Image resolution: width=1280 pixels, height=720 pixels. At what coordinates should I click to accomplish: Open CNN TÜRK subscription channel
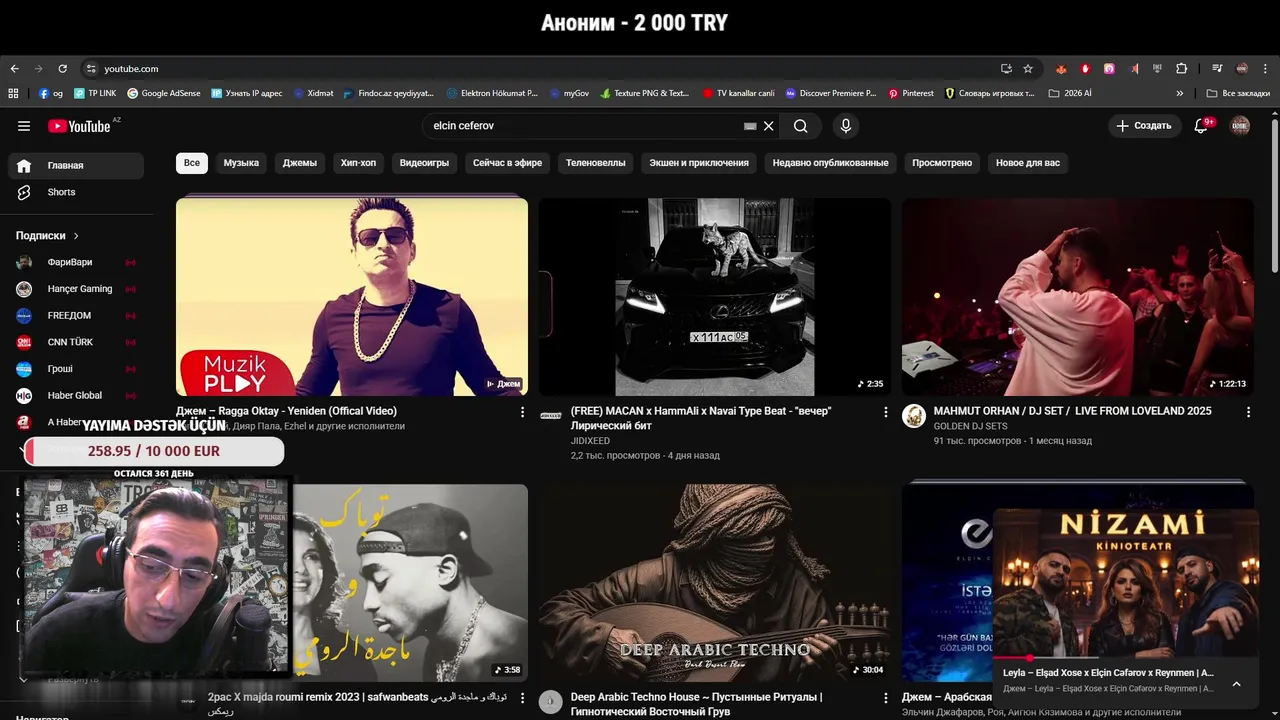point(76,342)
